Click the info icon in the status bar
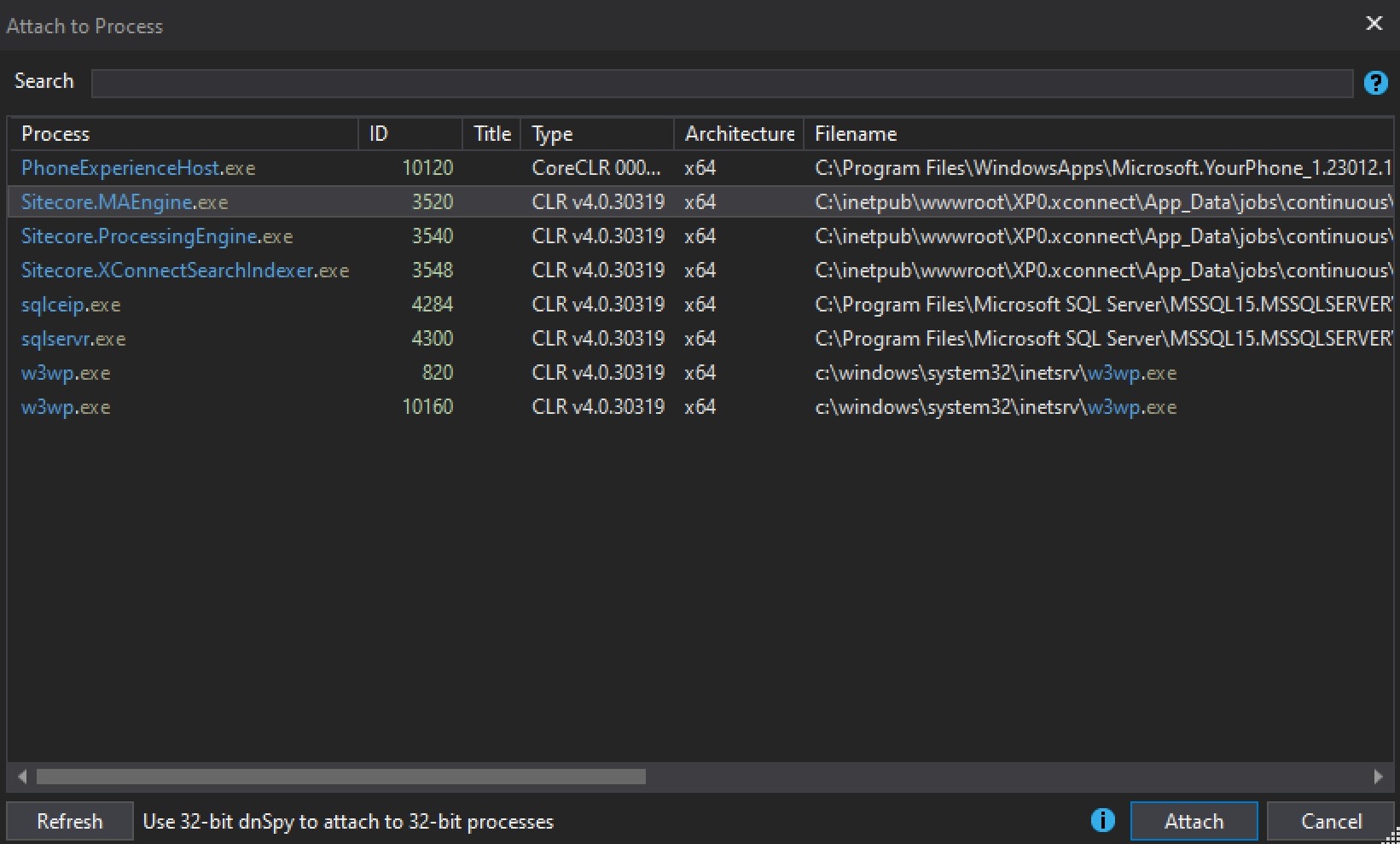Viewport: 1400px width, 844px height. (x=1103, y=820)
